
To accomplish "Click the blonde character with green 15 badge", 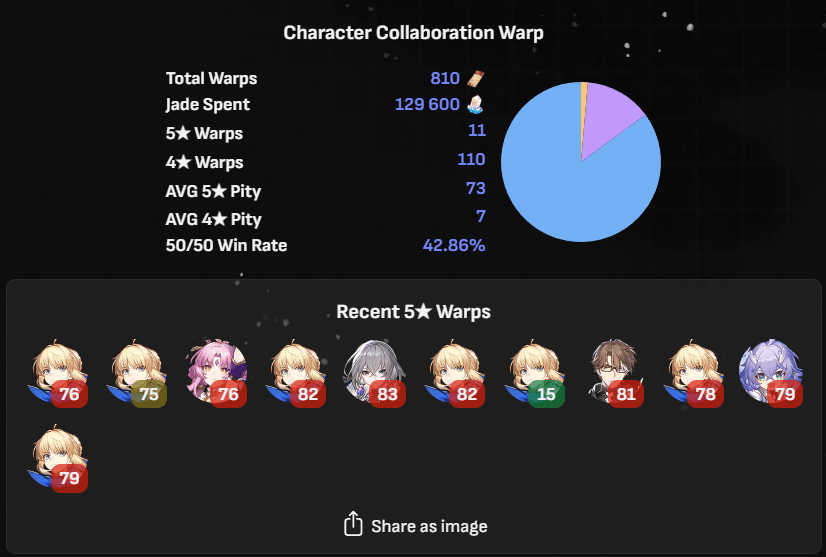I will (534, 373).
